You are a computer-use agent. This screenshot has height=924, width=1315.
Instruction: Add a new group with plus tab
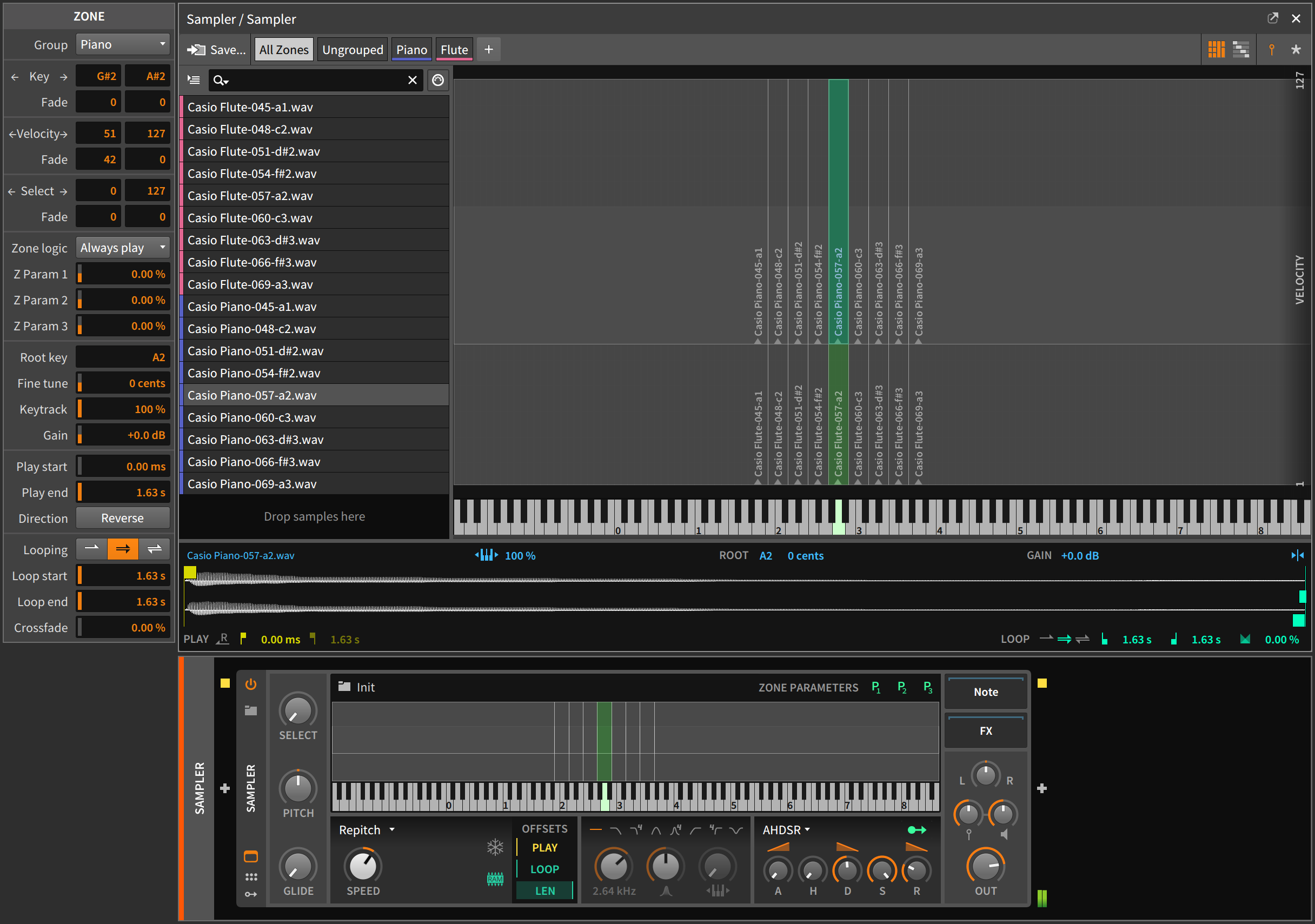click(489, 50)
